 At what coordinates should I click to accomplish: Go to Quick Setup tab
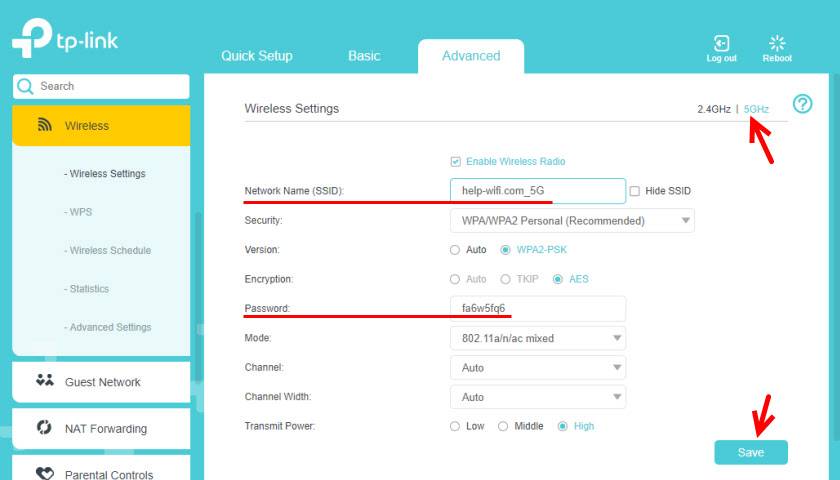pyautogui.click(x=257, y=56)
